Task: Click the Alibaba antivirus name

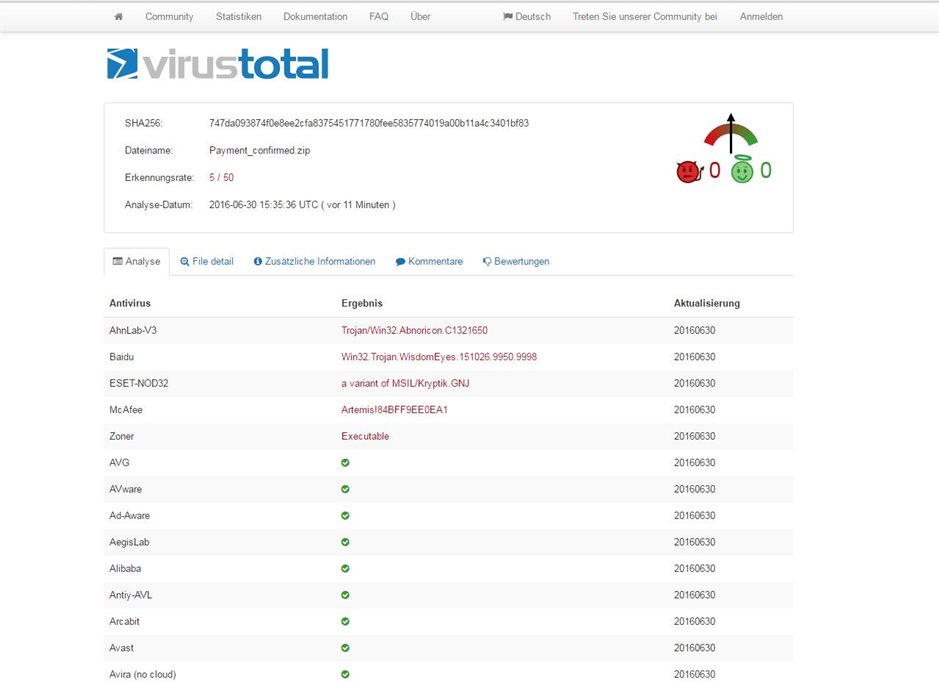Action: click(125, 568)
